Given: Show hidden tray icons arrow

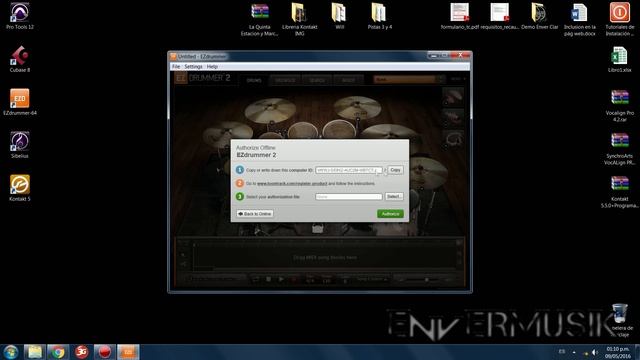Looking at the screenshot, I should 574,352.
